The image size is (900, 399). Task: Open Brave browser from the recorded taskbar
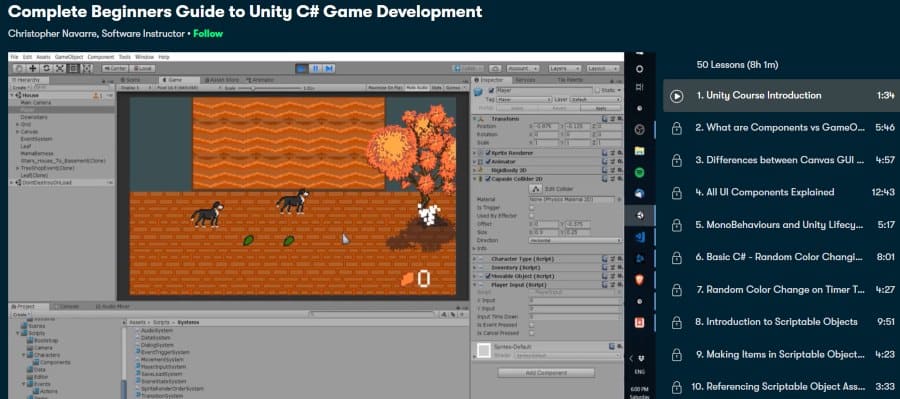coord(639,280)
